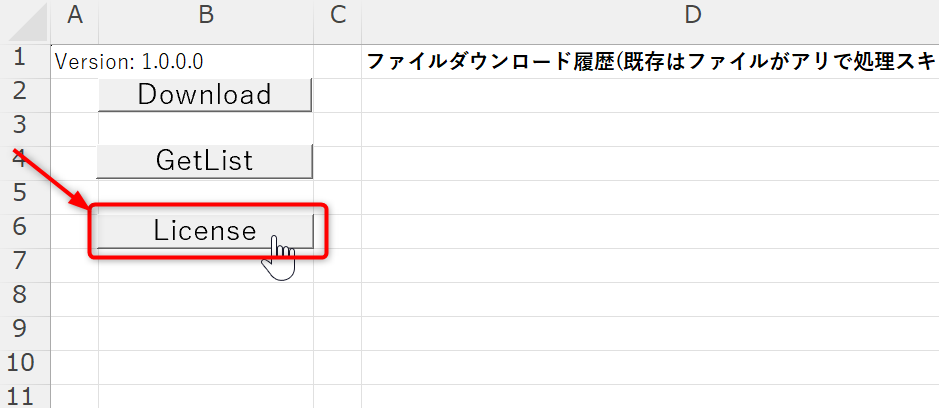Select the ファイルダウンロード履歴 header cell
Image resolution: width=939 pixels, height=408 pixels.
650,61
